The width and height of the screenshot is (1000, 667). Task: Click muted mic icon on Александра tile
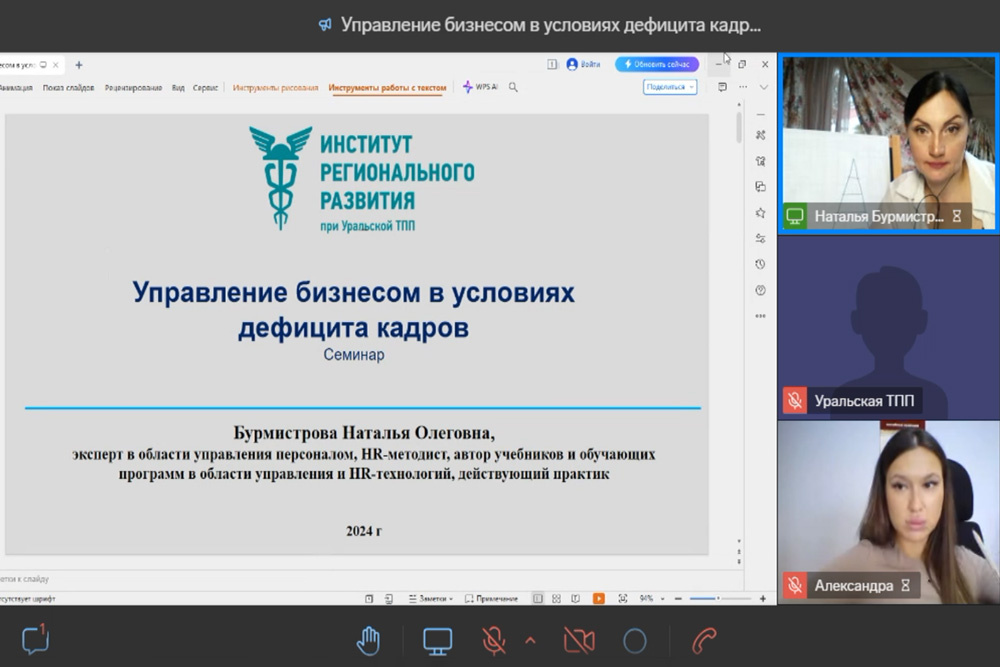click(795, 585)
